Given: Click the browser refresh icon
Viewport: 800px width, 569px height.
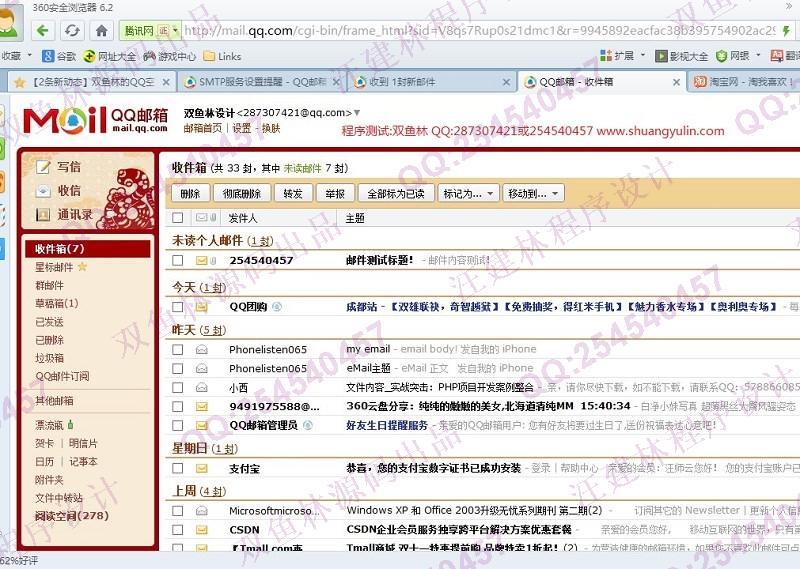Looking at the screenshot, I should click(x=73, y=30).
